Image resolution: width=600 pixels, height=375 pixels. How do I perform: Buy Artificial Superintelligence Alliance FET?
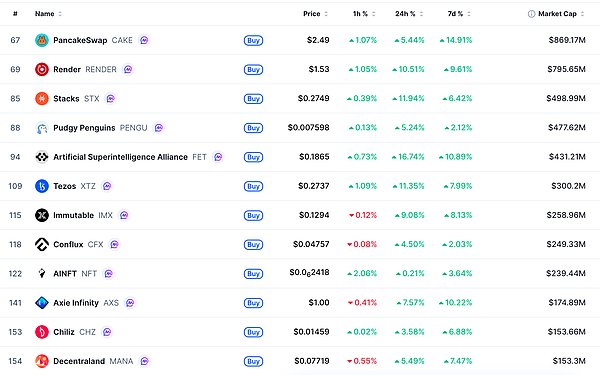[253, 157]
